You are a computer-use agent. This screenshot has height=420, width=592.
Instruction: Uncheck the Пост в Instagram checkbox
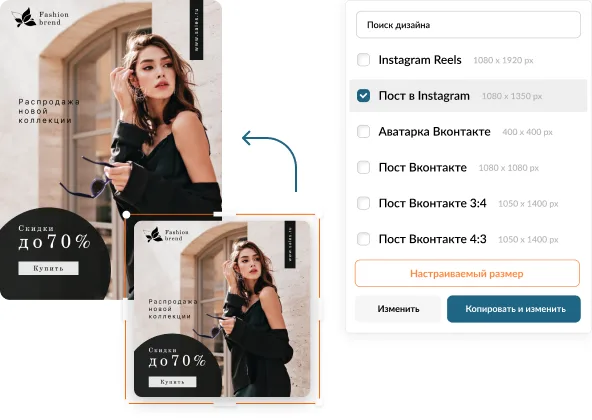coord(363,96)
